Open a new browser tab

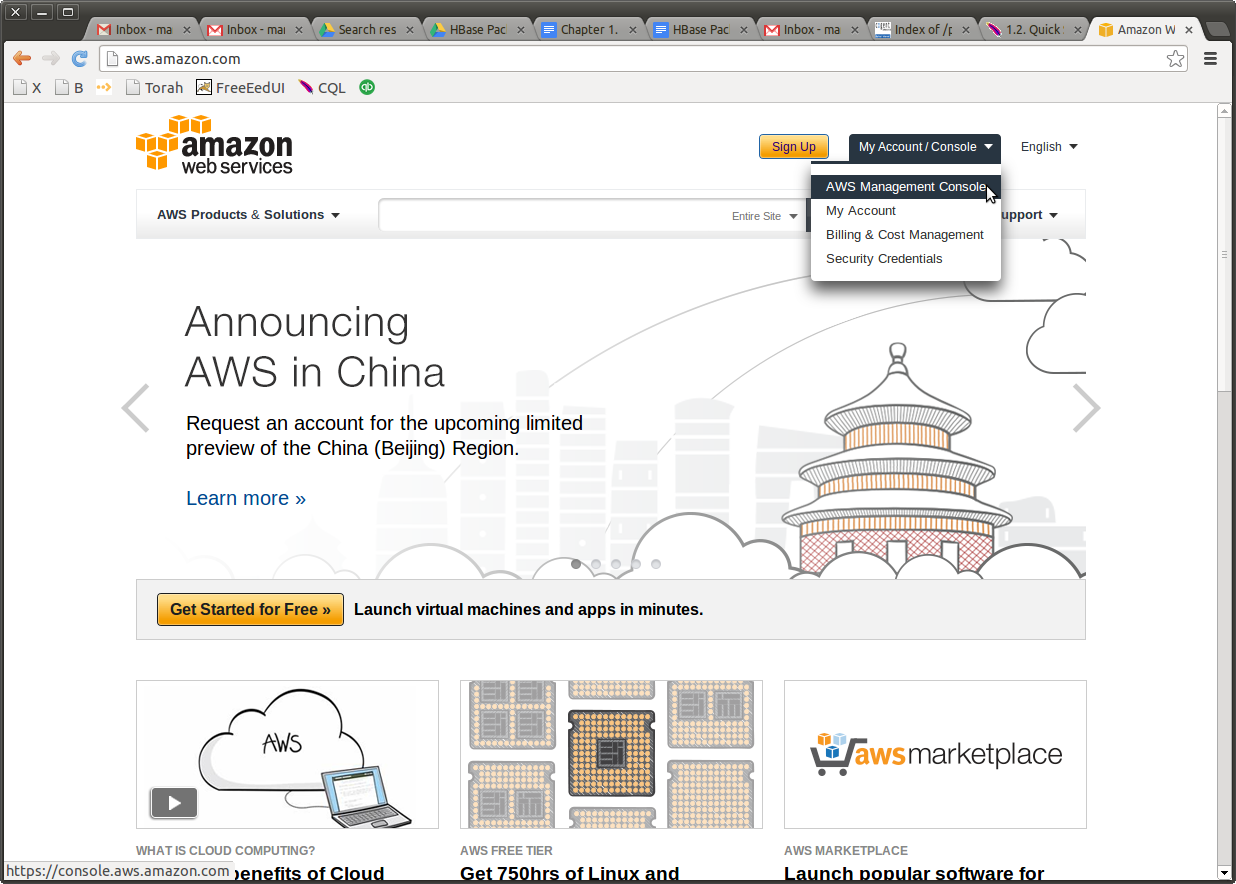[1217, 29]
